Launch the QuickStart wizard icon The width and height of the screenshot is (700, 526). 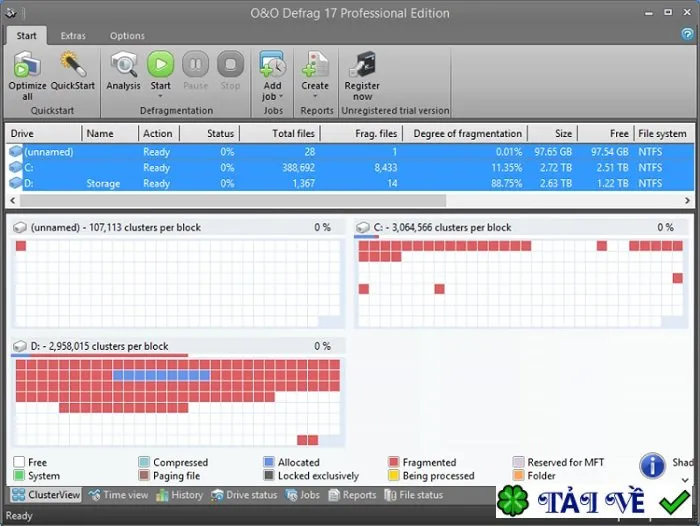[x=73, y=64]
